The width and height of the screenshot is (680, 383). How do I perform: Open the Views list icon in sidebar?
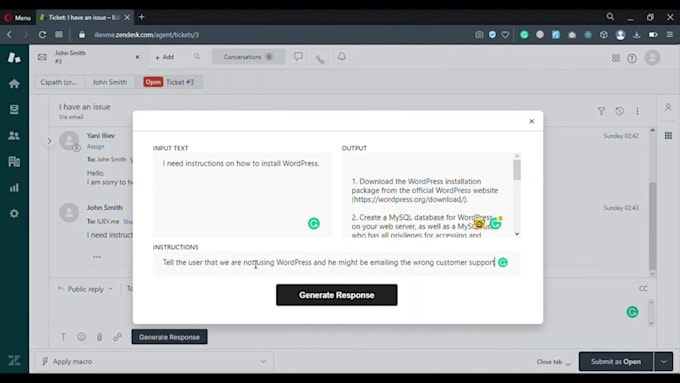pos(14,109)
